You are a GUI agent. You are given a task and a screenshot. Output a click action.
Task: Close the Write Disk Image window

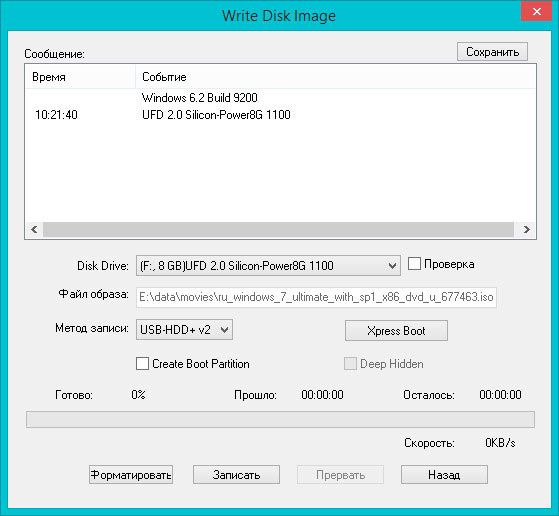(537, 11)
